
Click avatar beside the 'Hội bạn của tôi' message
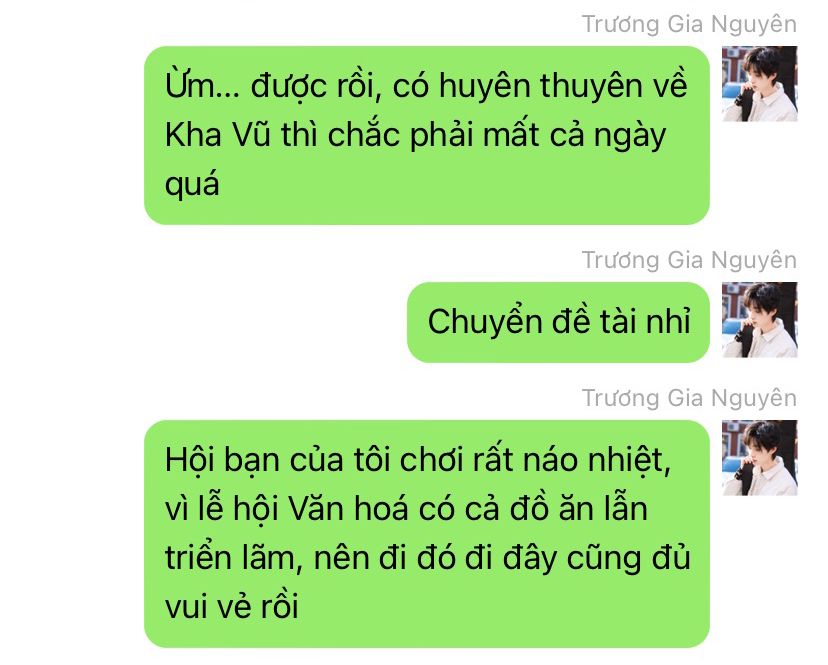coord(759,458)
